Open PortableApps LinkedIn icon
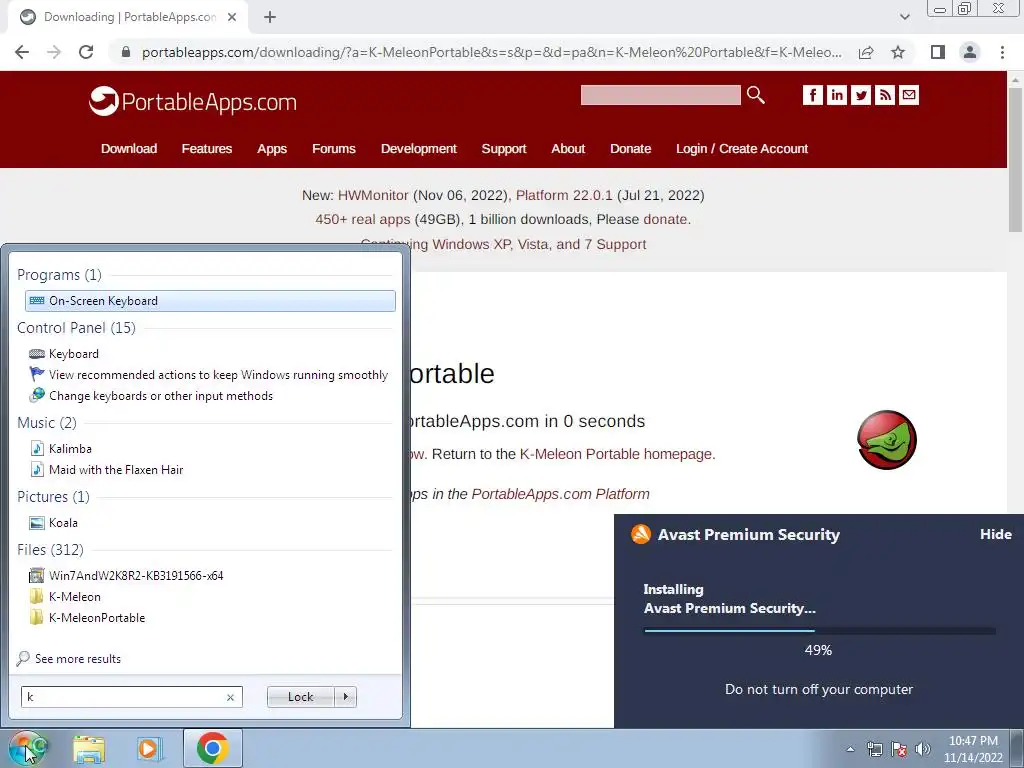1024x768 pixels. [x=837, y=95]
